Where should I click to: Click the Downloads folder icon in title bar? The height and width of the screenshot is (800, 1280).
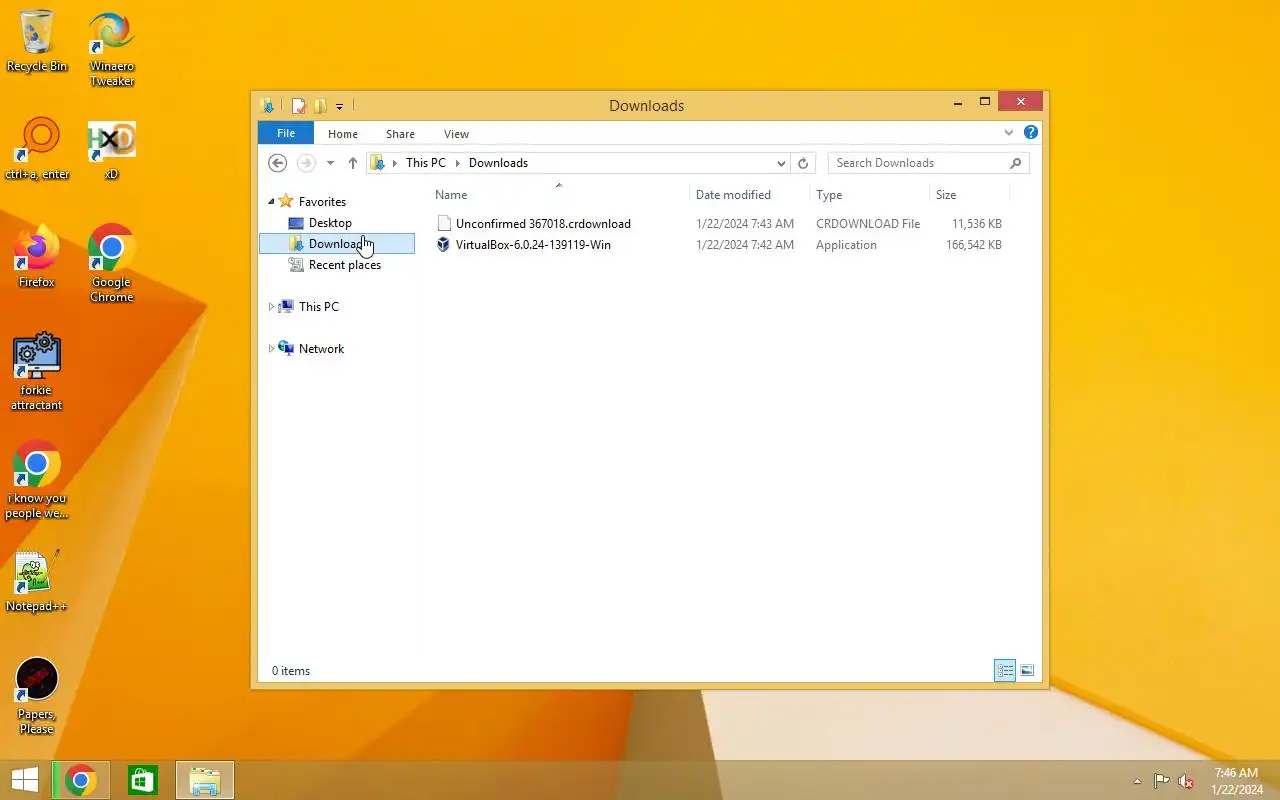coord(267,105)
